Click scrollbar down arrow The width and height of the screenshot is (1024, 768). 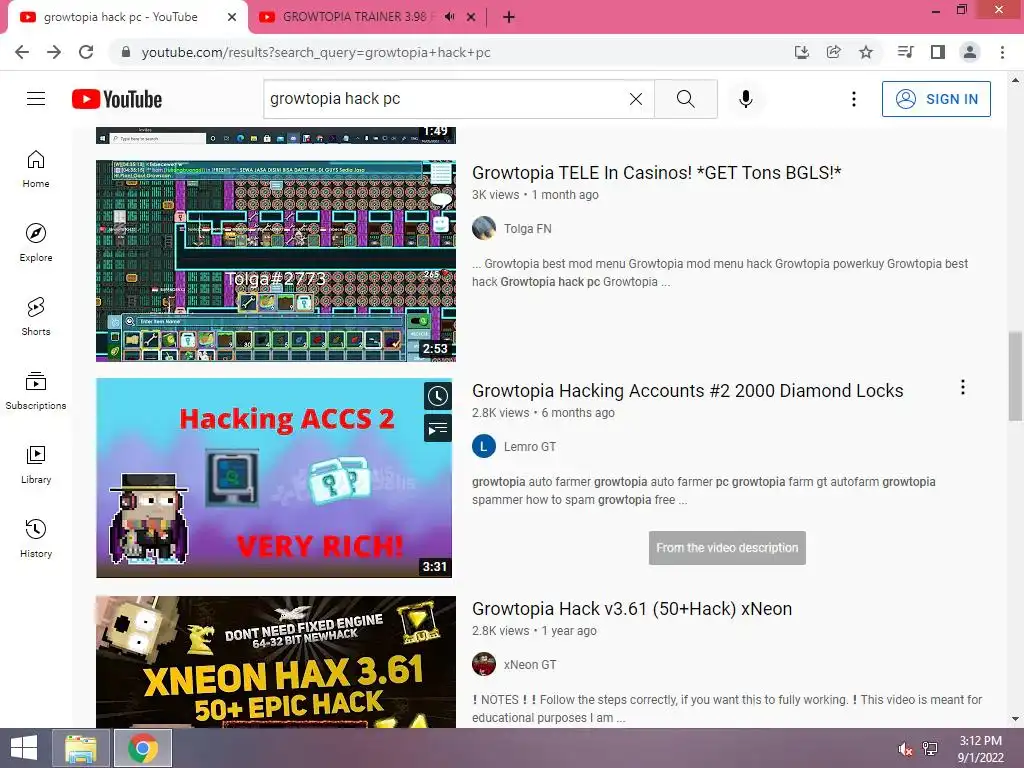click(1015, 719)
